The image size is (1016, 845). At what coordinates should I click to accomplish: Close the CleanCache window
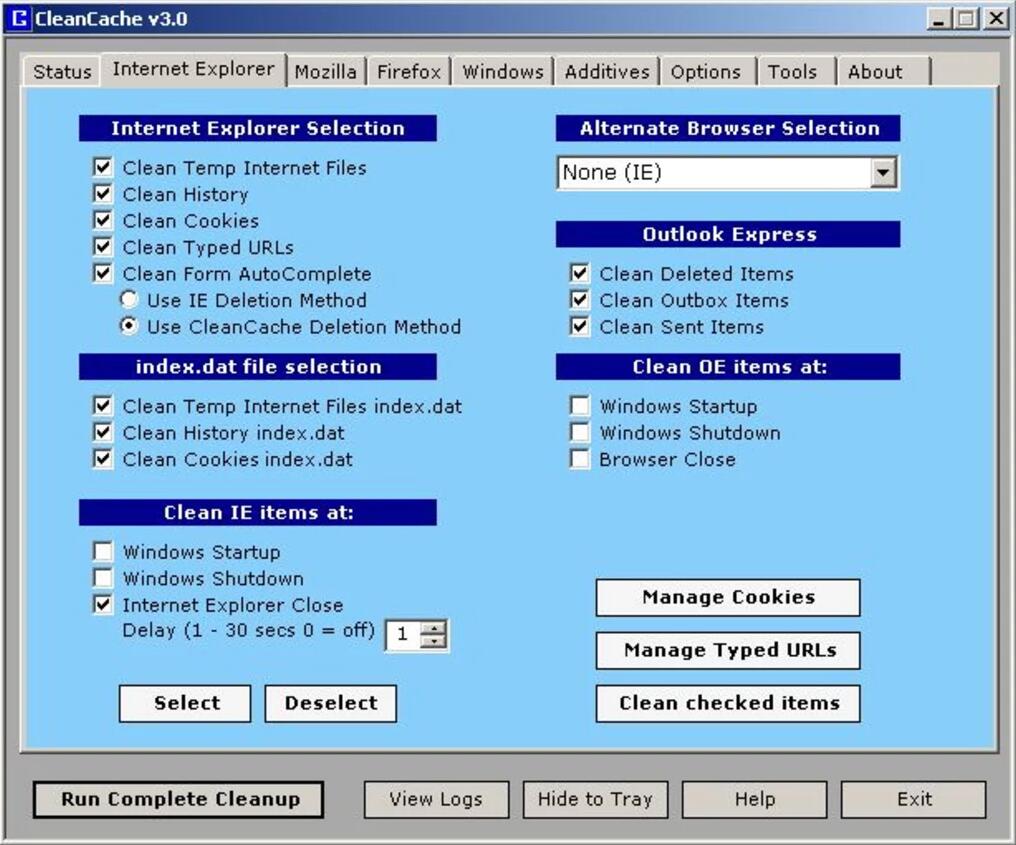[x=995, y=19]
